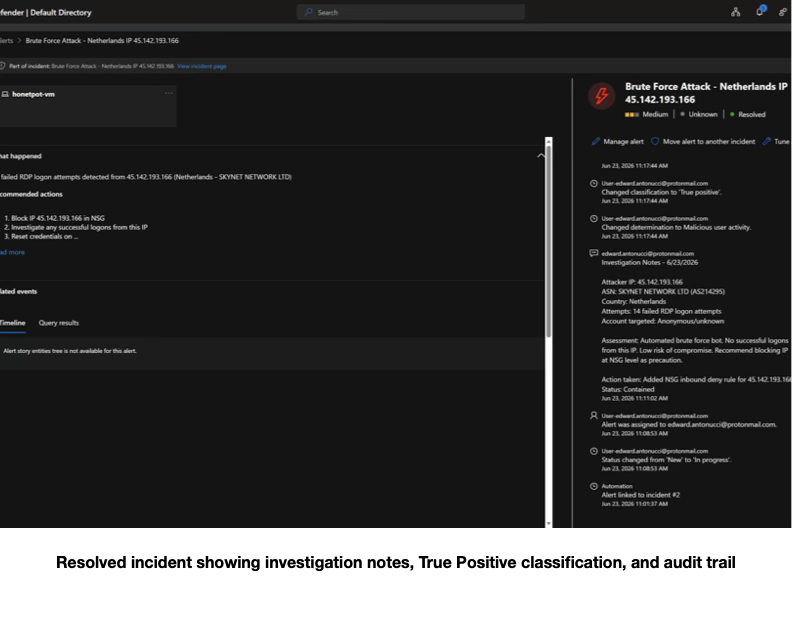
Task: Click 'Country: Netherlands' note line
Action: coord(633,302)
